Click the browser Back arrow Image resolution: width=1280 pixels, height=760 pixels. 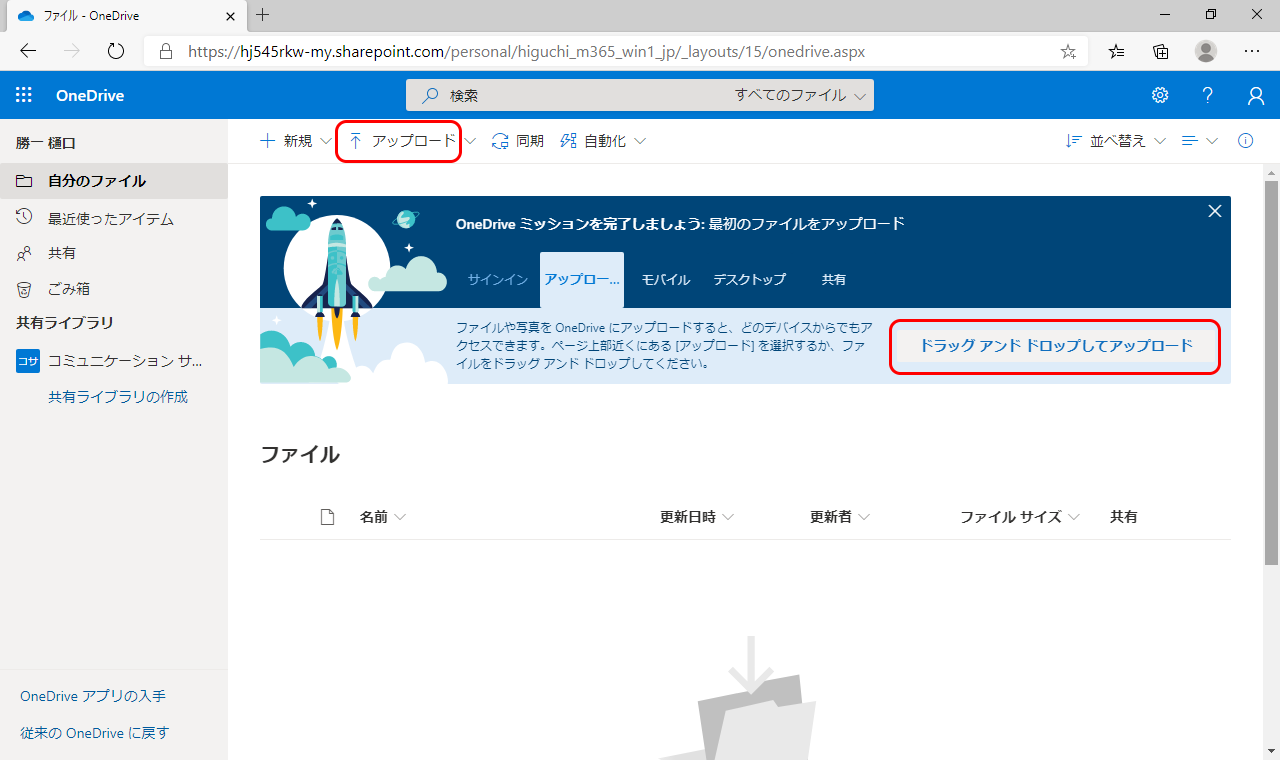click(x=28, y=51)
